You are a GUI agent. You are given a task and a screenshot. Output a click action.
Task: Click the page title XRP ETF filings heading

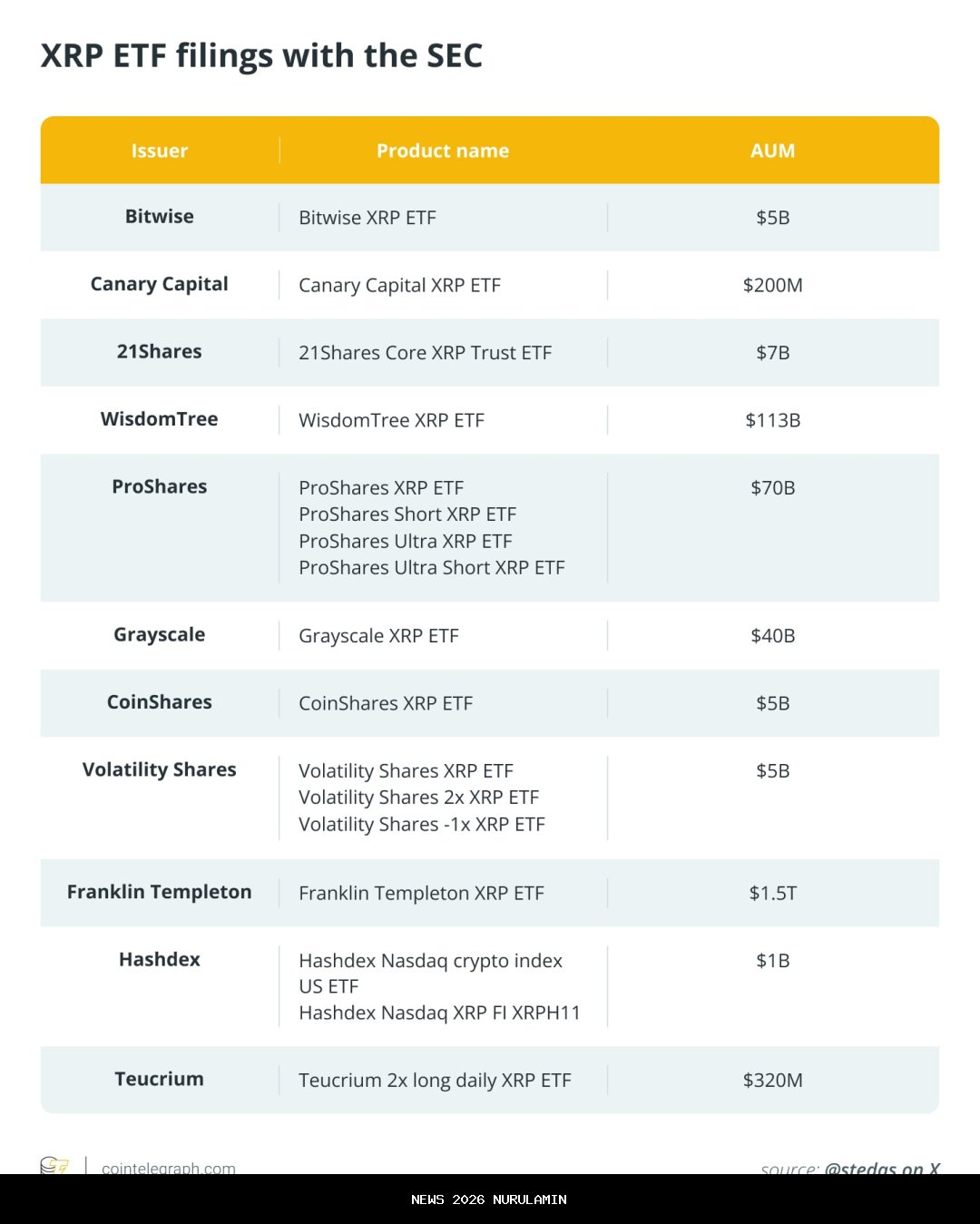click(x=261, y=56)
